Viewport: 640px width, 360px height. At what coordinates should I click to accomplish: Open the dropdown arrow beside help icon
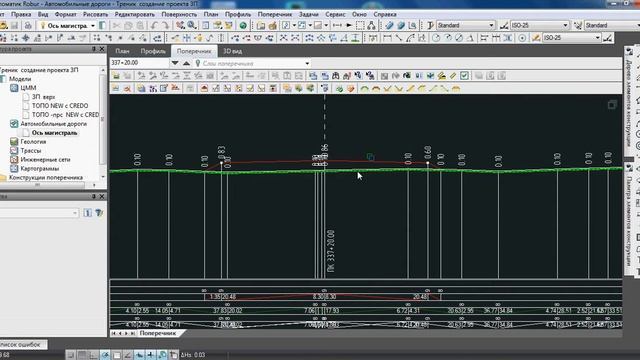(294, 25)
